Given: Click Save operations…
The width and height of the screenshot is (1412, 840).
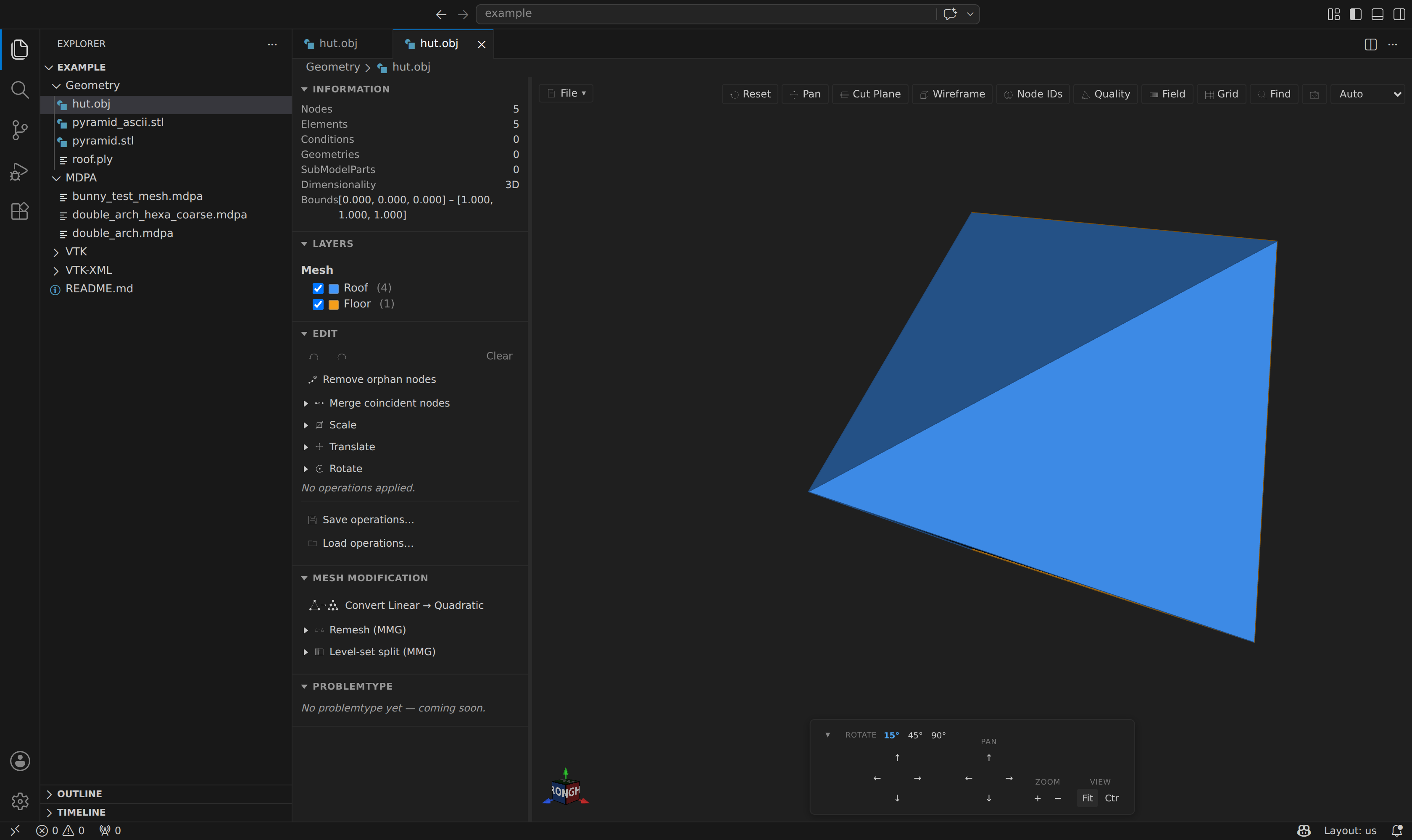Looking at the screenshot, I should click(361, 520).
